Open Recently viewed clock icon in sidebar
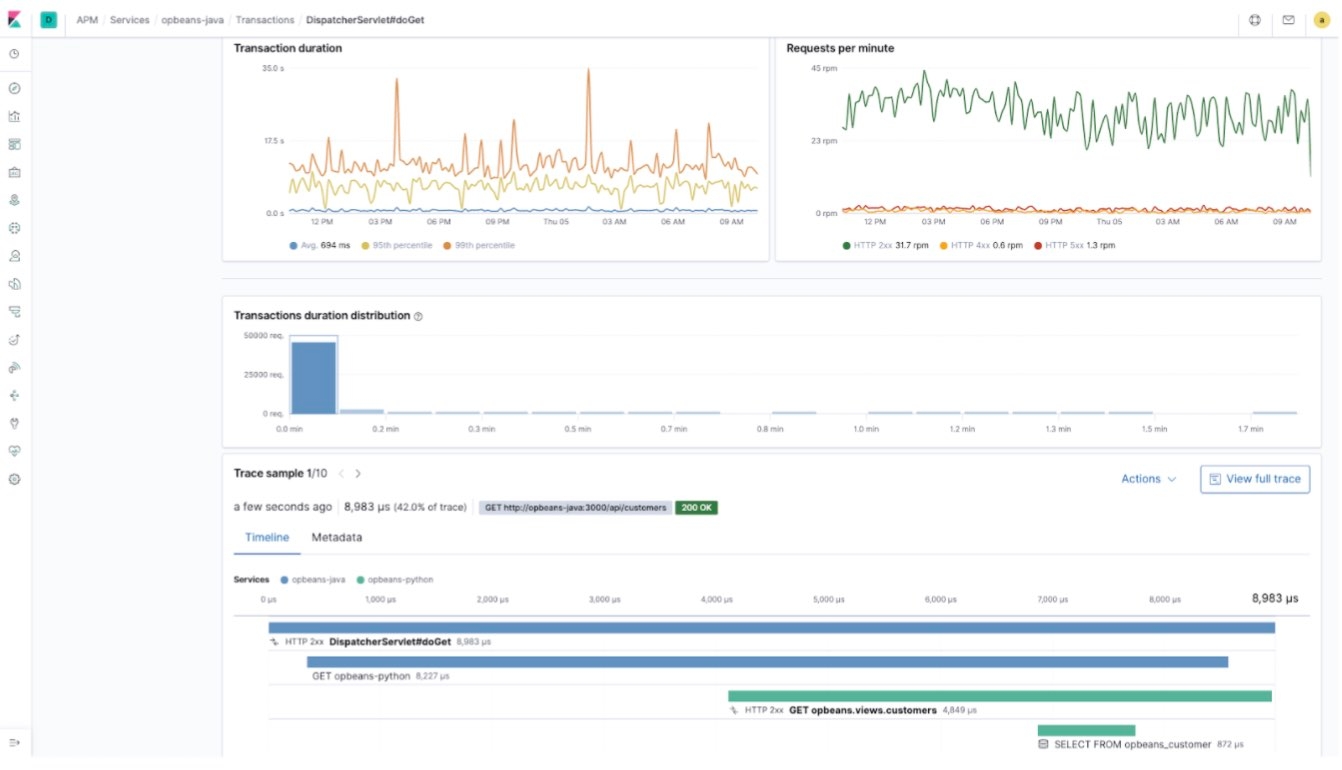The height and width of the screenshot is (770, 1342). coord(15,54)
